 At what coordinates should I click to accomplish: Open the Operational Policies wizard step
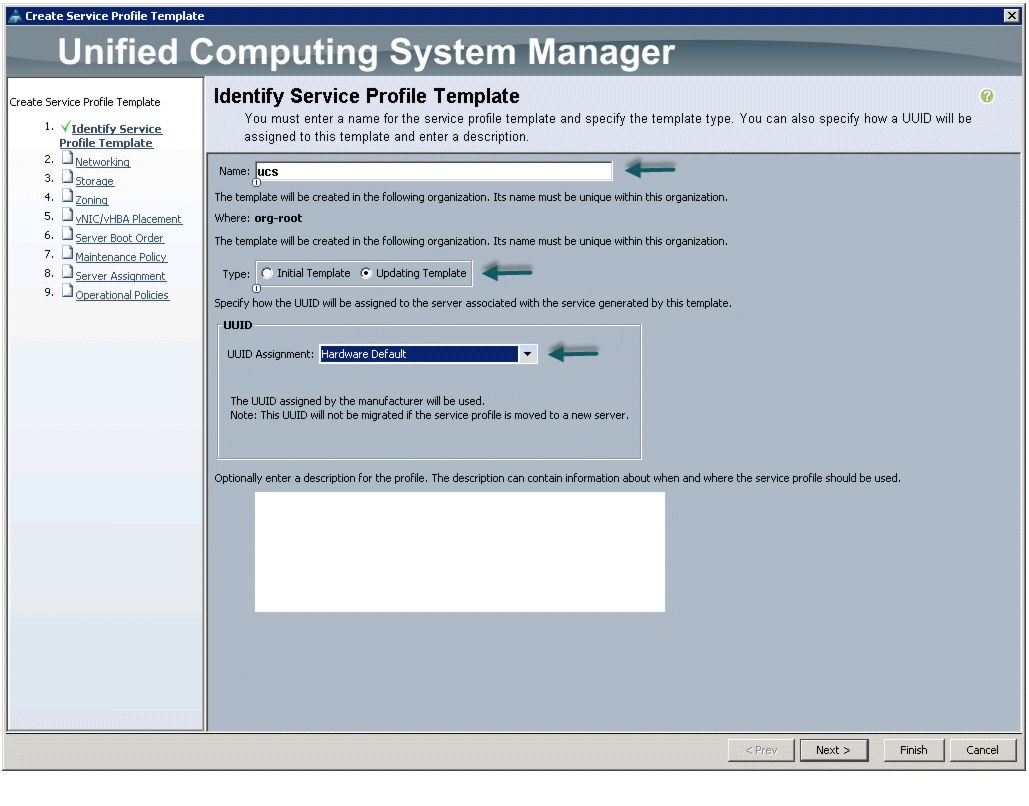click(122, 295)
